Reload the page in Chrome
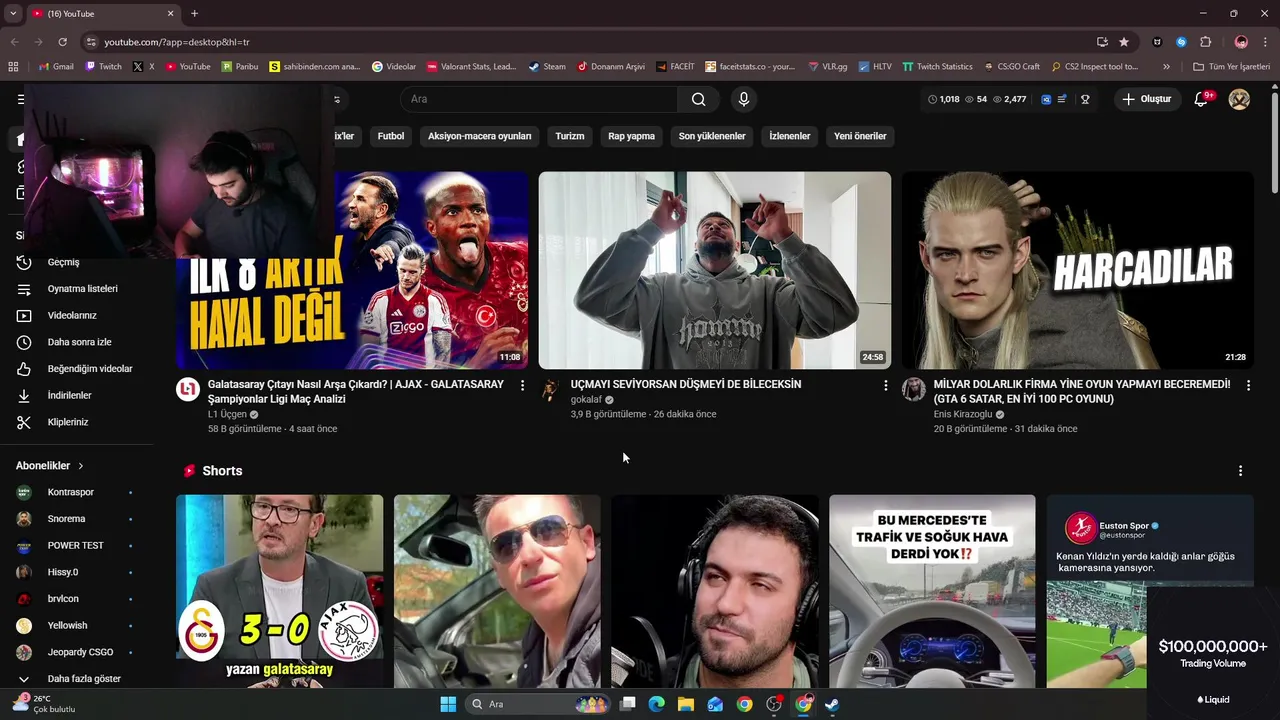Image resolution: width=1280 pixels, height=720 pixels. click(x=62, y=42)
